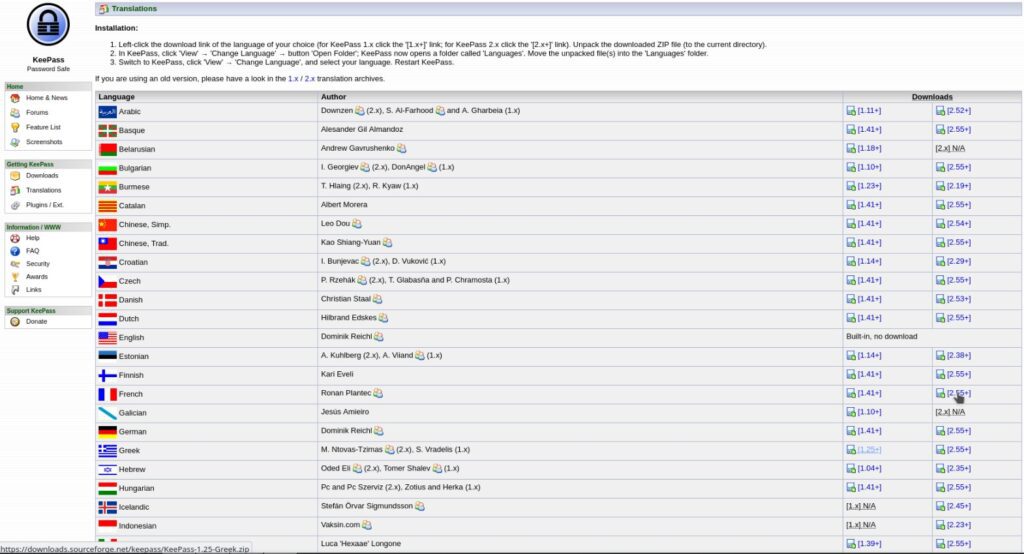Click the Links icon in sidebar
This screenshot has height=554, width=1024.
(15, 289)
